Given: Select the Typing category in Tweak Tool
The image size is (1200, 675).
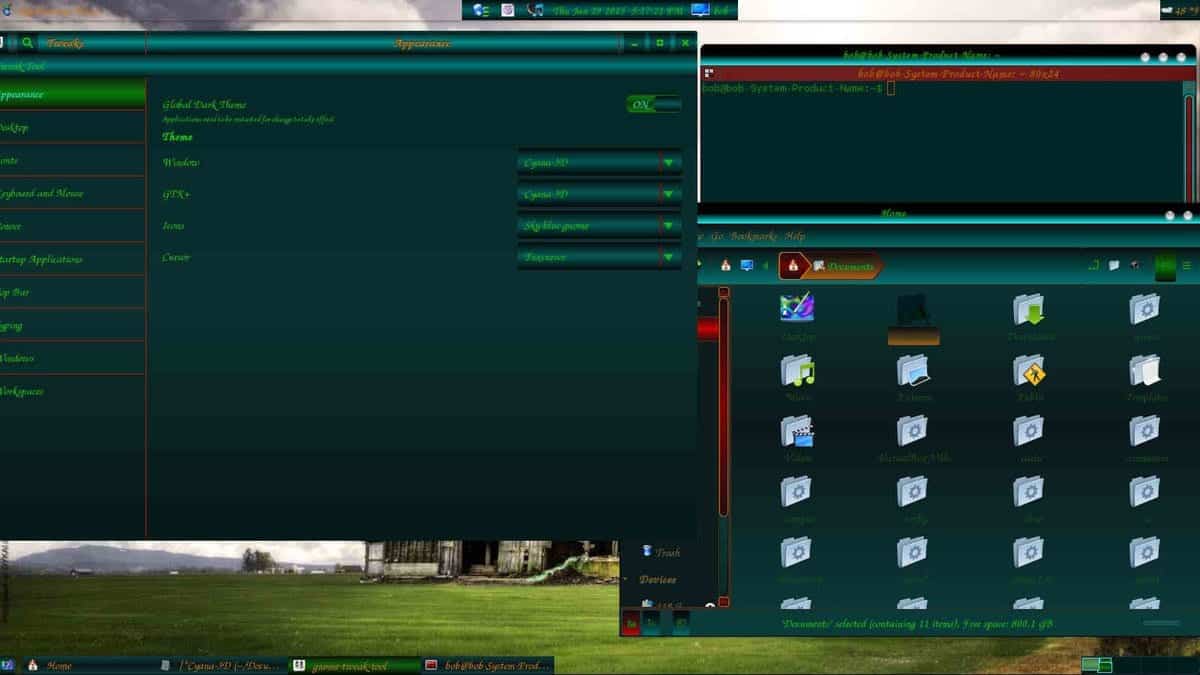Looking at the screenshot, I should click(72, 325).
